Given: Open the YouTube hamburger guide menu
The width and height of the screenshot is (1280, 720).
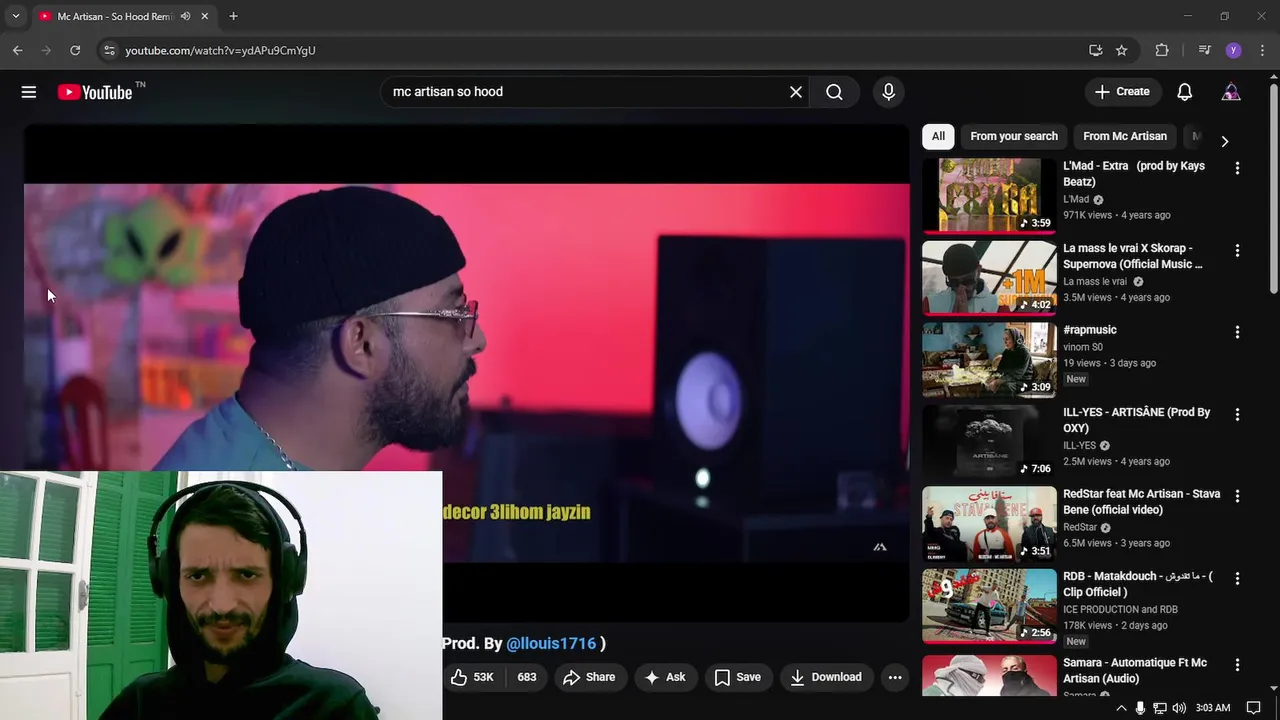Looking at the screenshot, I should [29, 92].
